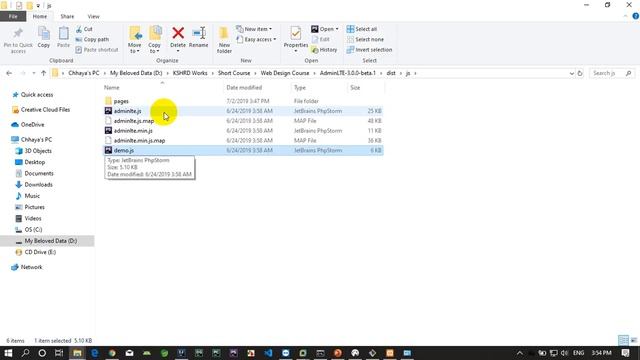The height and width of the screenshot is (360, 640).
Task: Click the Refresh button in address bar
Action: coord(580,73)
